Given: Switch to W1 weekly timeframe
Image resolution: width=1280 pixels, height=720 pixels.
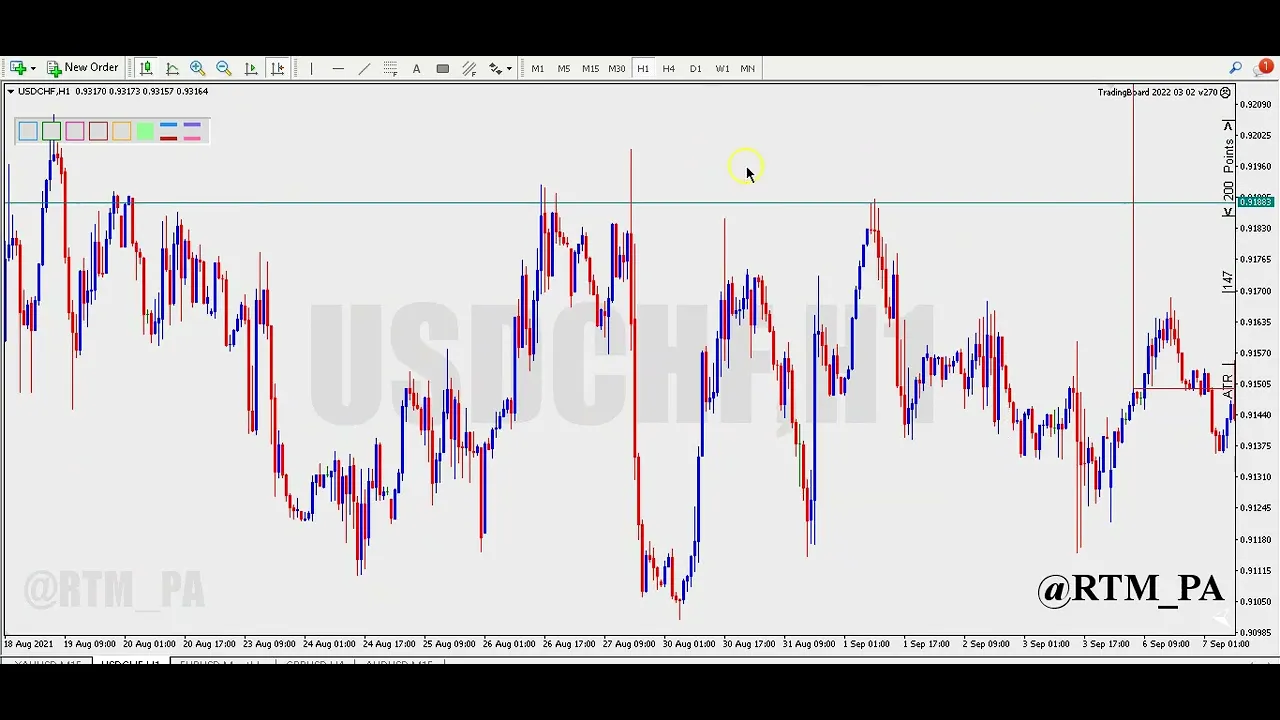Looking at the screenshot, I should pyautogui.click(x=722, y=68).
